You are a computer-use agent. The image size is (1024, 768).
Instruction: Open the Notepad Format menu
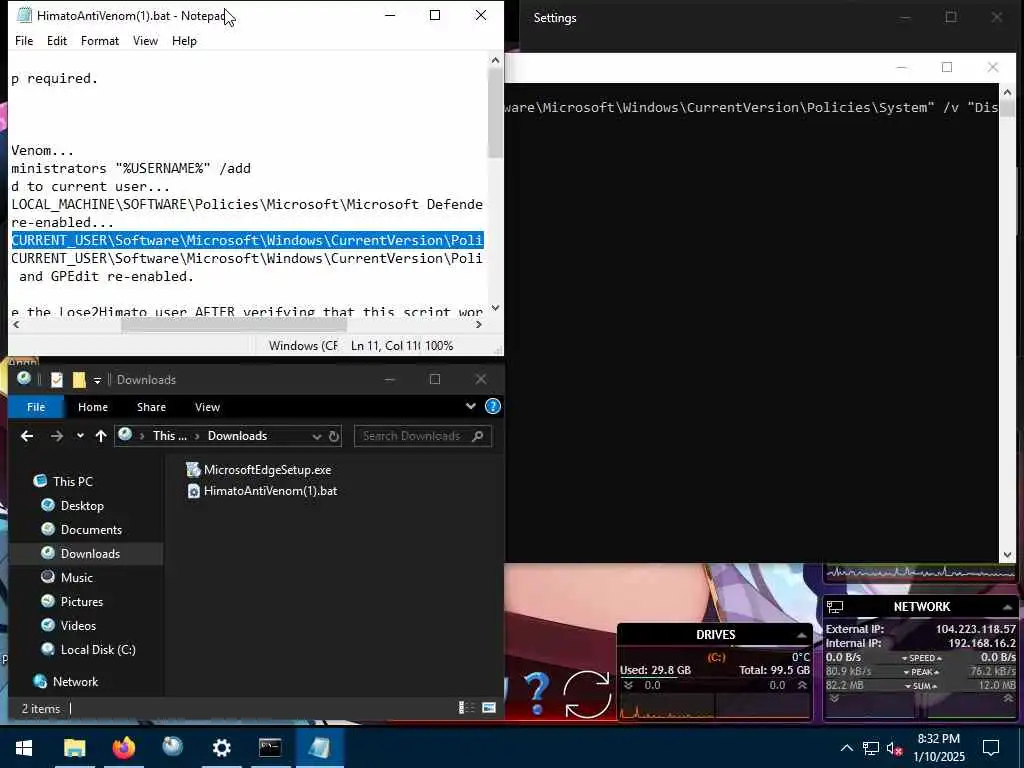[x=100, y=40]
